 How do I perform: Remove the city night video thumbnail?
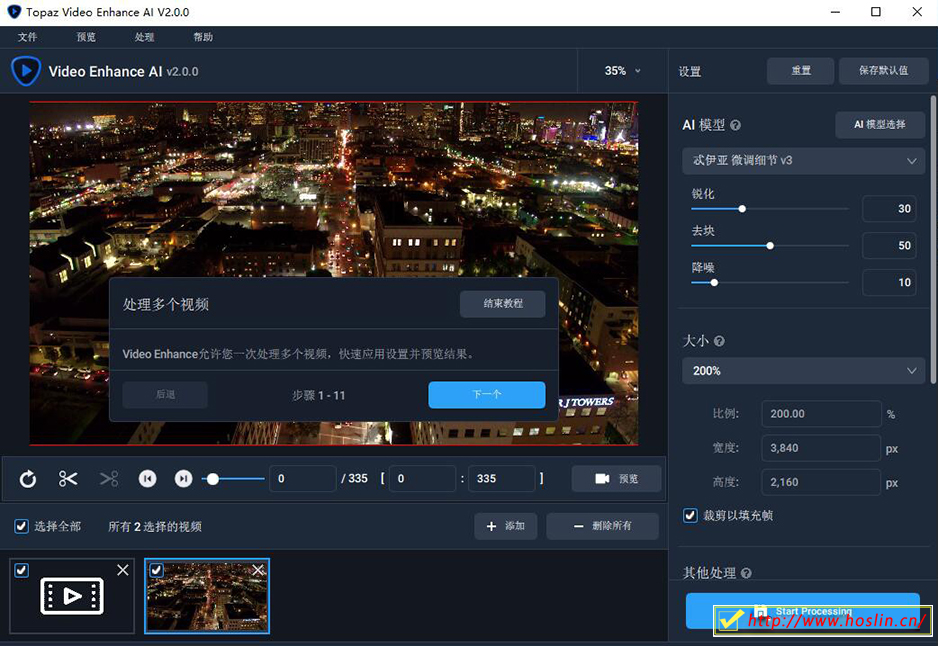[258, 570]
